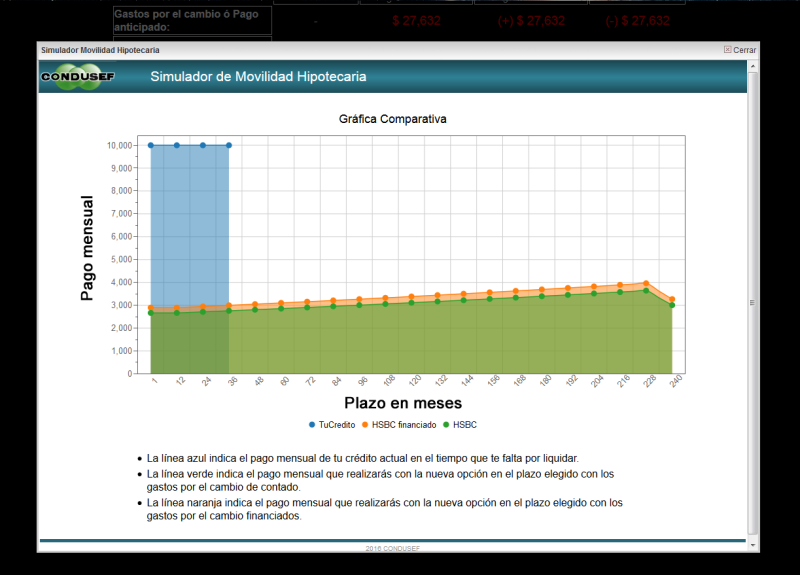Select the orange point at month 120

(x=412, y=296)
